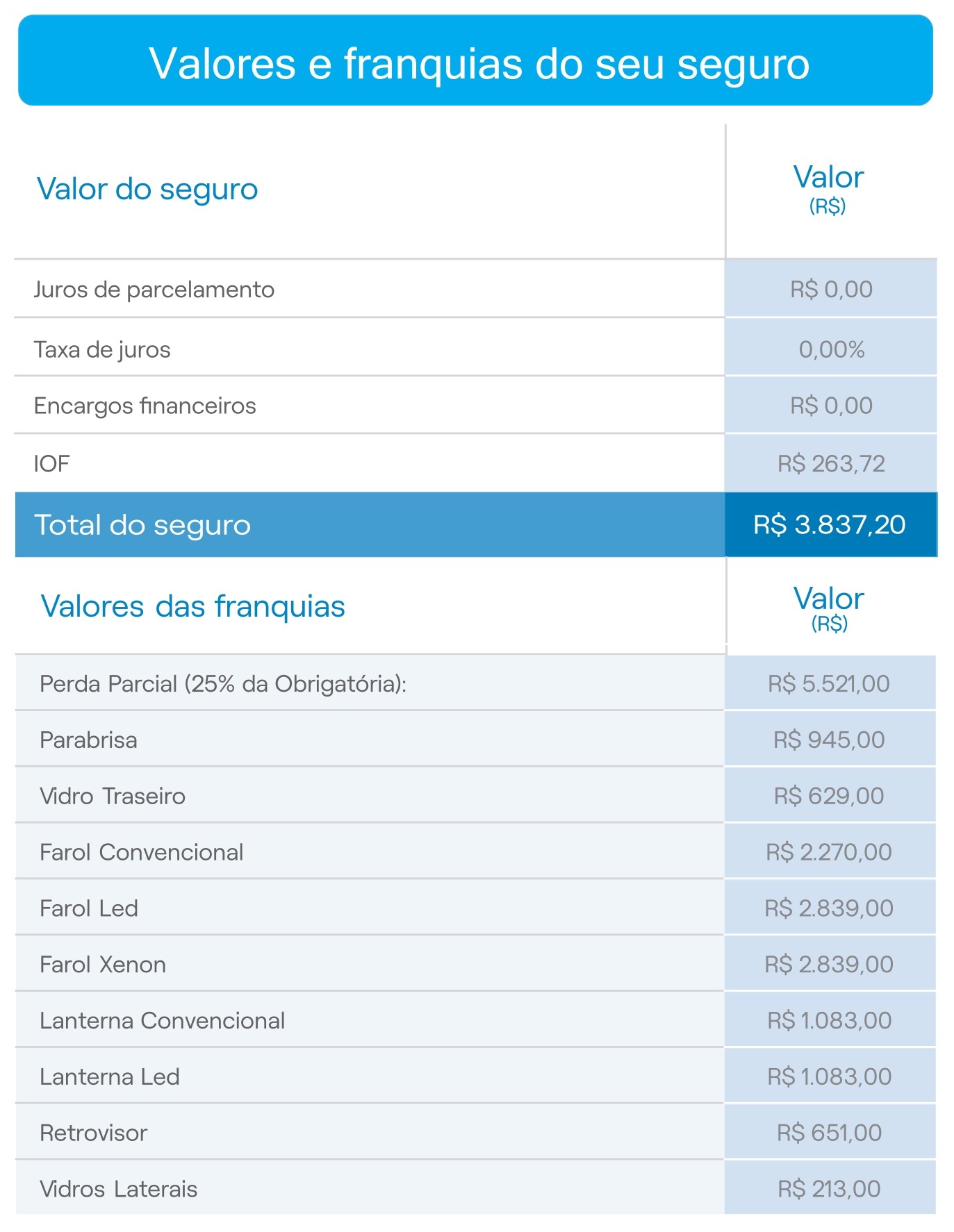The width and height of the screenshot is (954, 1232).
Task: Click the 'Lanterna Convencional' row label
Action: point(162,1021)
